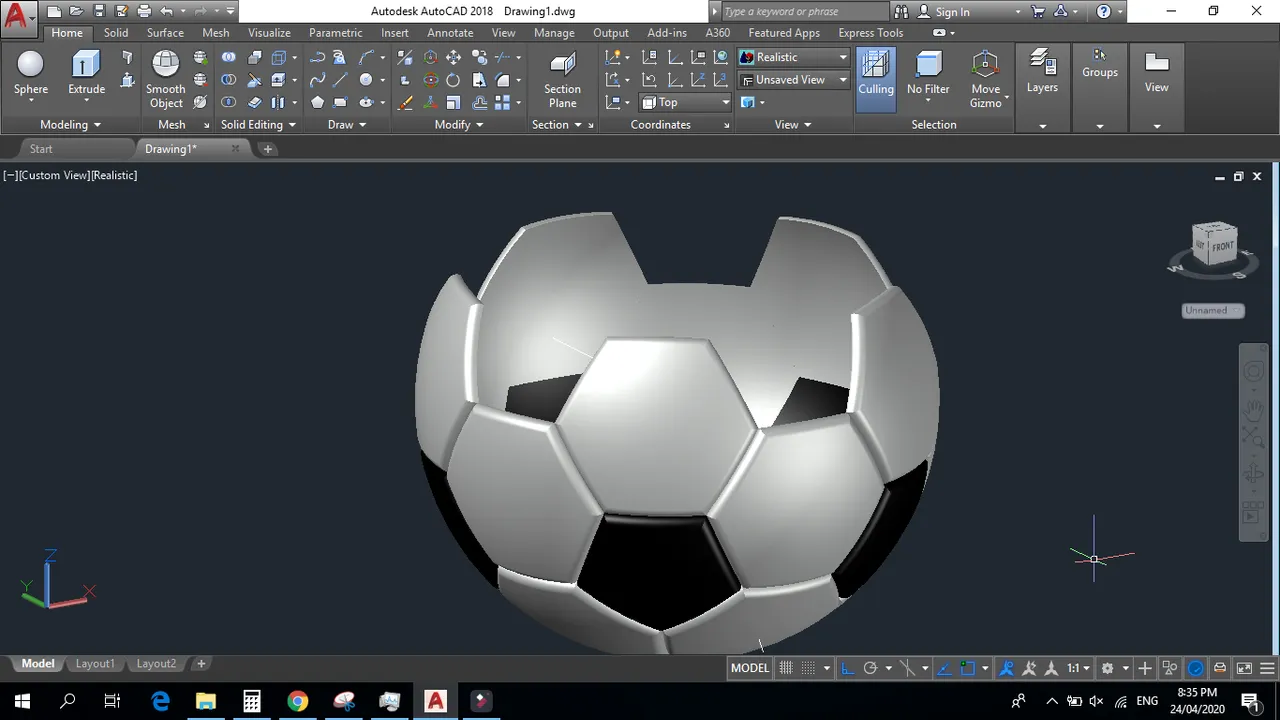Expand the Draw panel
This screenshot has height=720, width=1280.
347,125
